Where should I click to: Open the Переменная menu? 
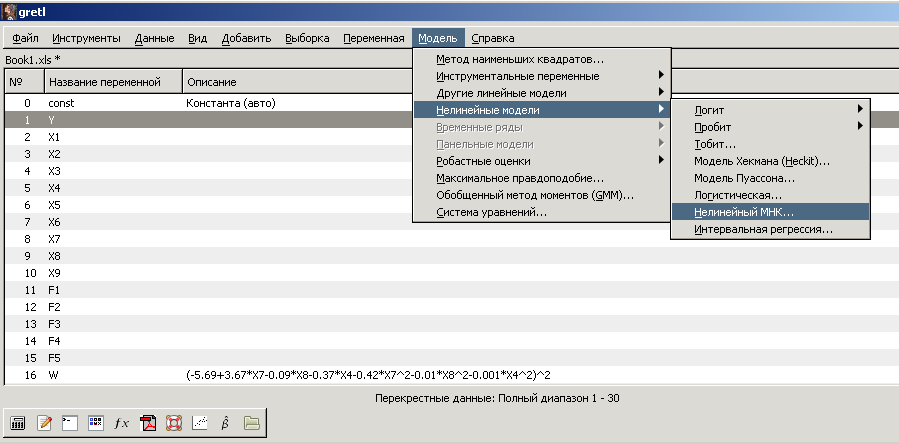(374, 38)
